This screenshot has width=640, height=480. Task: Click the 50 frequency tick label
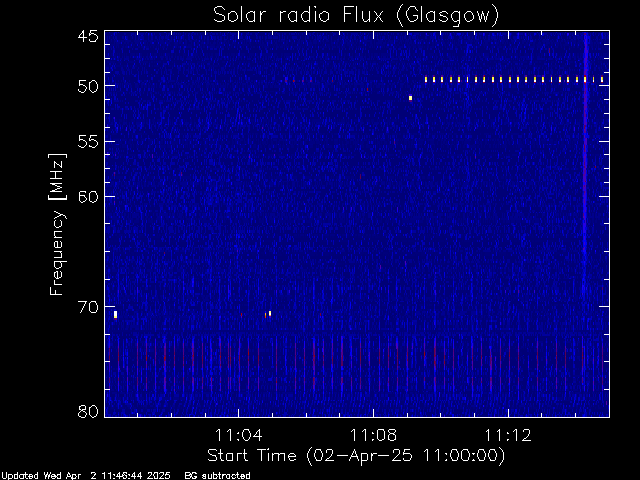88,86
